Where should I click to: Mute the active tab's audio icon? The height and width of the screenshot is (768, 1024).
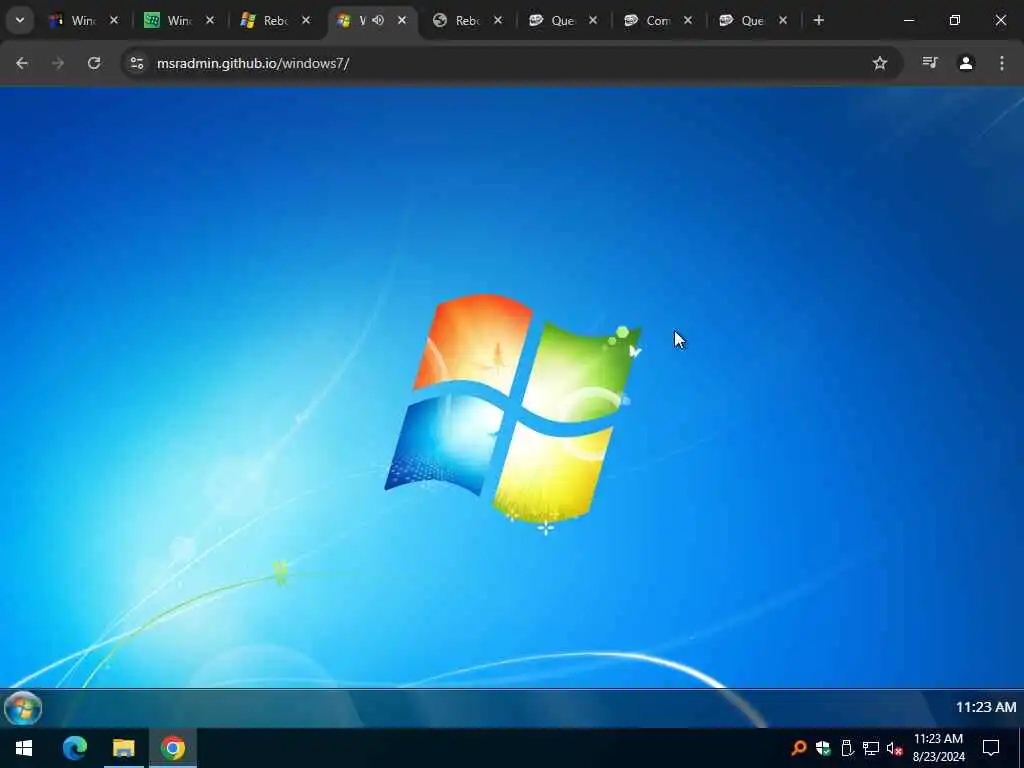pyautogui.click(x=378, y=21)
